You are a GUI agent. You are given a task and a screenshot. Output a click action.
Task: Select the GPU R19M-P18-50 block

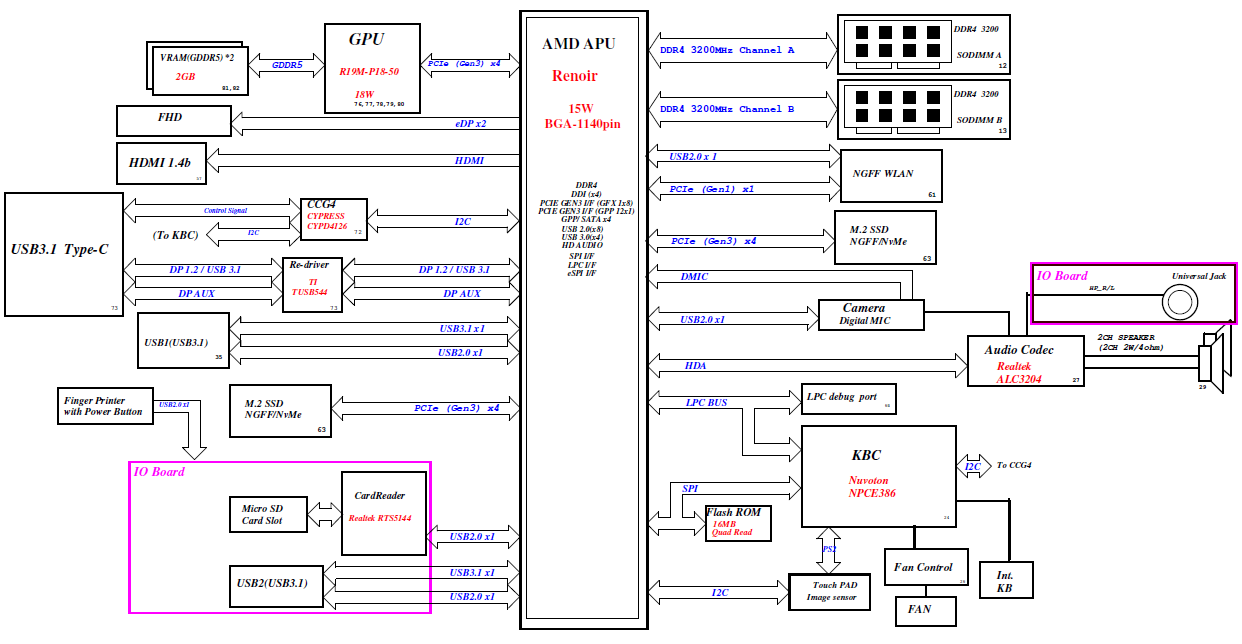pos(372,68)
